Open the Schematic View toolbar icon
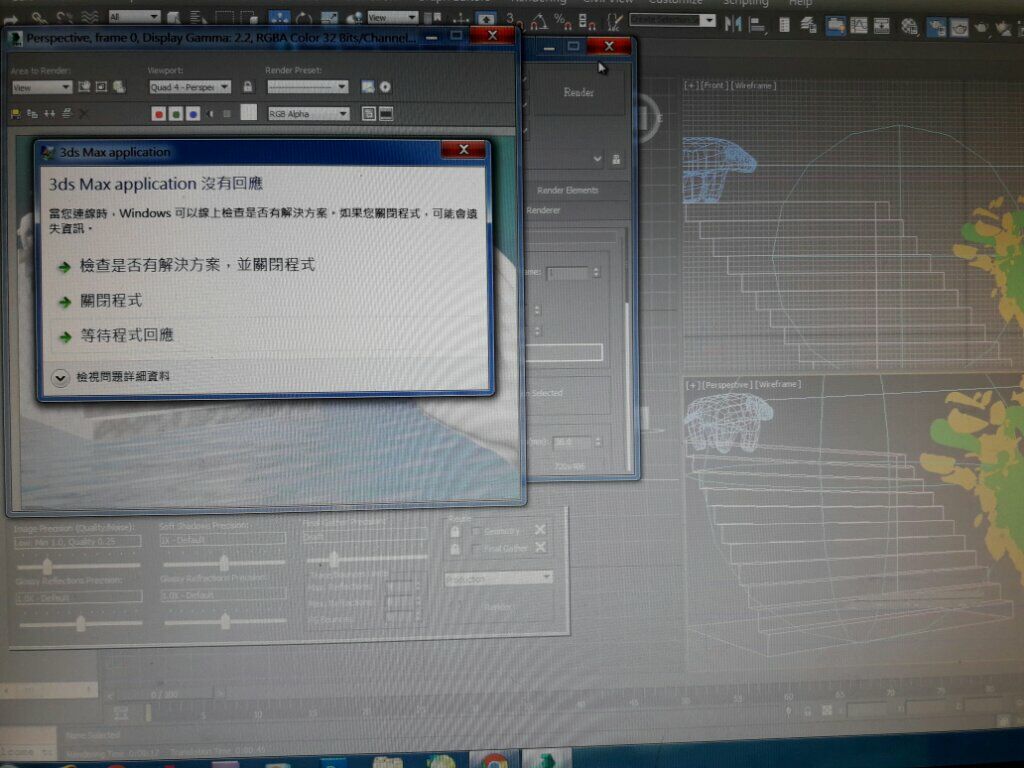The height and width of the screenshot is (768, 1024). point(882,26)
